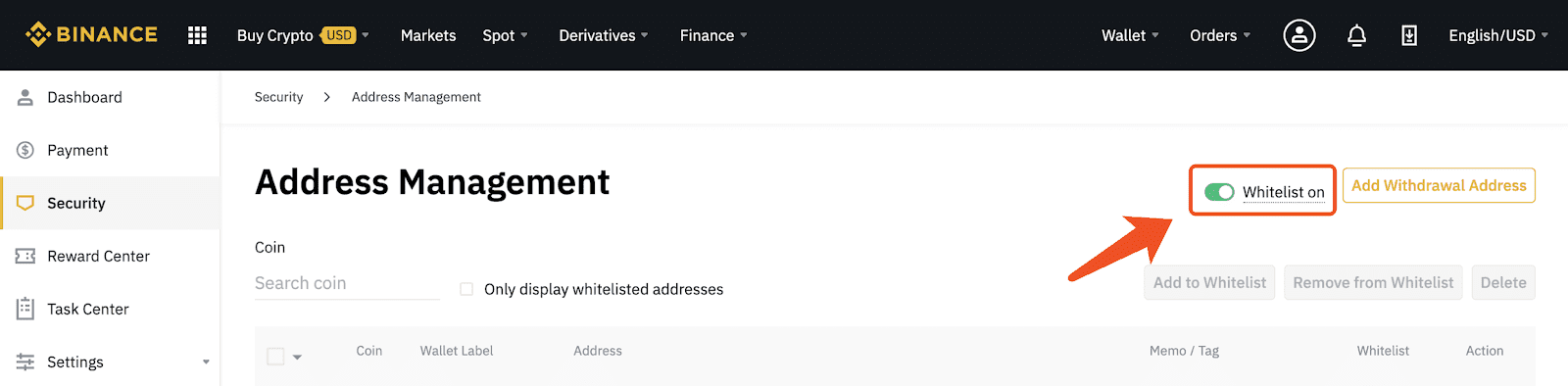1568x386 pixels.
Task: Expand the Wallet dropdown
Action: tap(1130, 35)
